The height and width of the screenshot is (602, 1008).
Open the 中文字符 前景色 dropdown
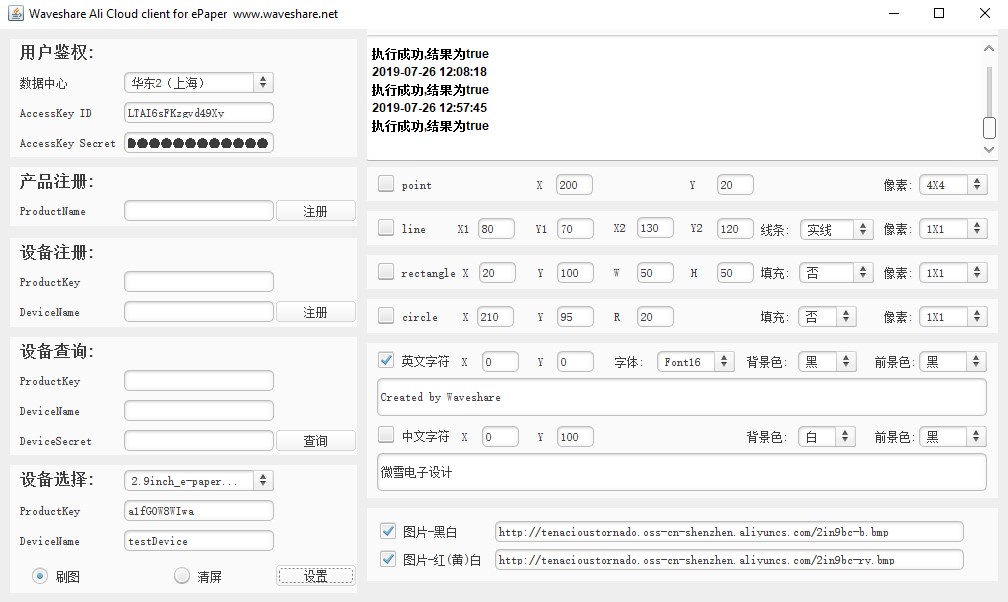point(953,437)
